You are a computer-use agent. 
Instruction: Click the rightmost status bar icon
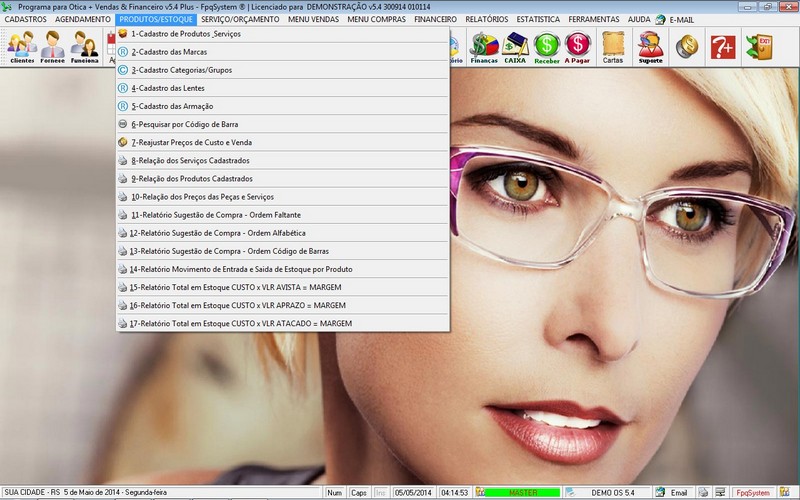pyautogui.click(x=784, y=492)
